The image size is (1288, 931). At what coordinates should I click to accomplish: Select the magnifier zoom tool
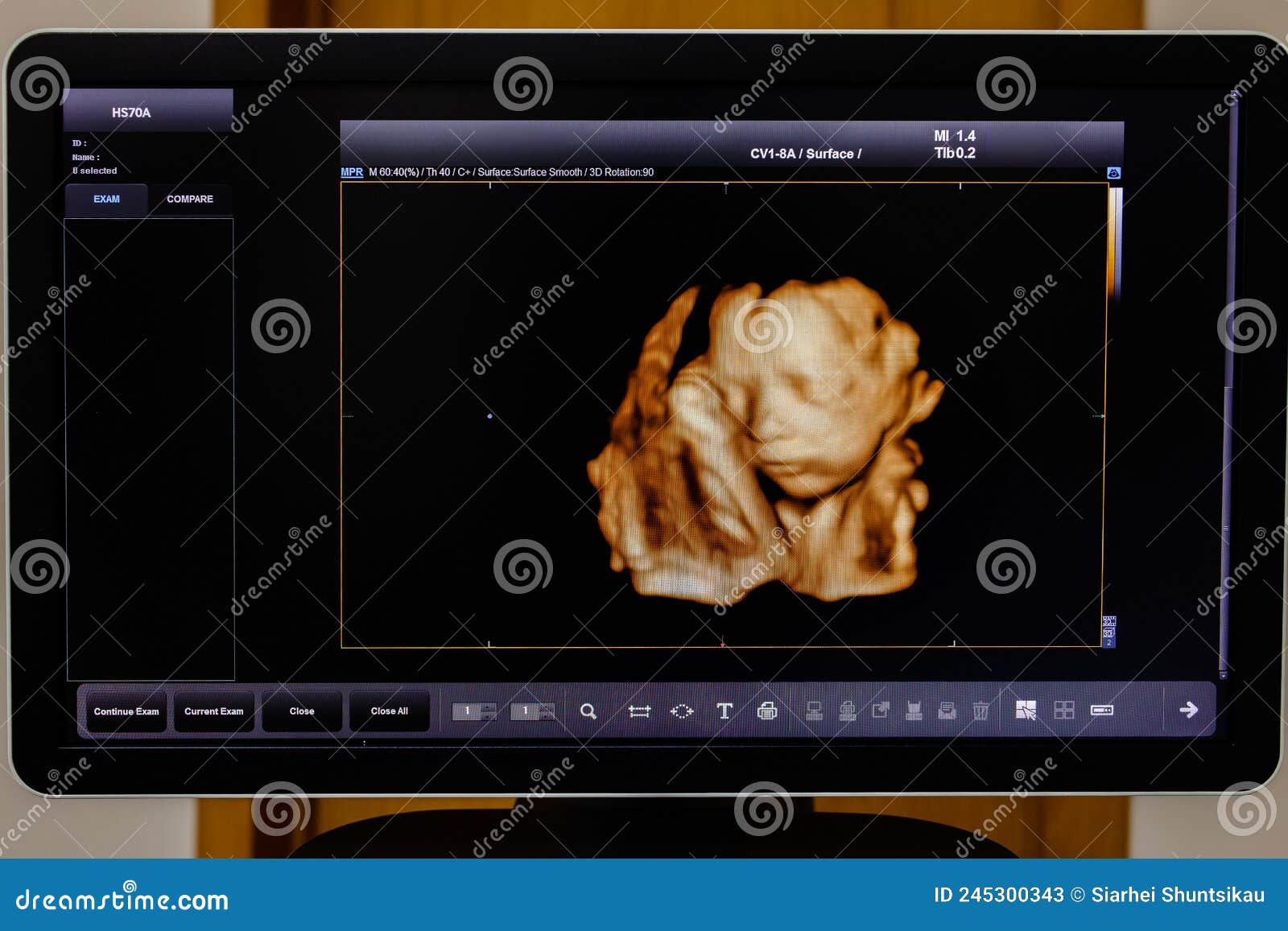pos(589,711)
